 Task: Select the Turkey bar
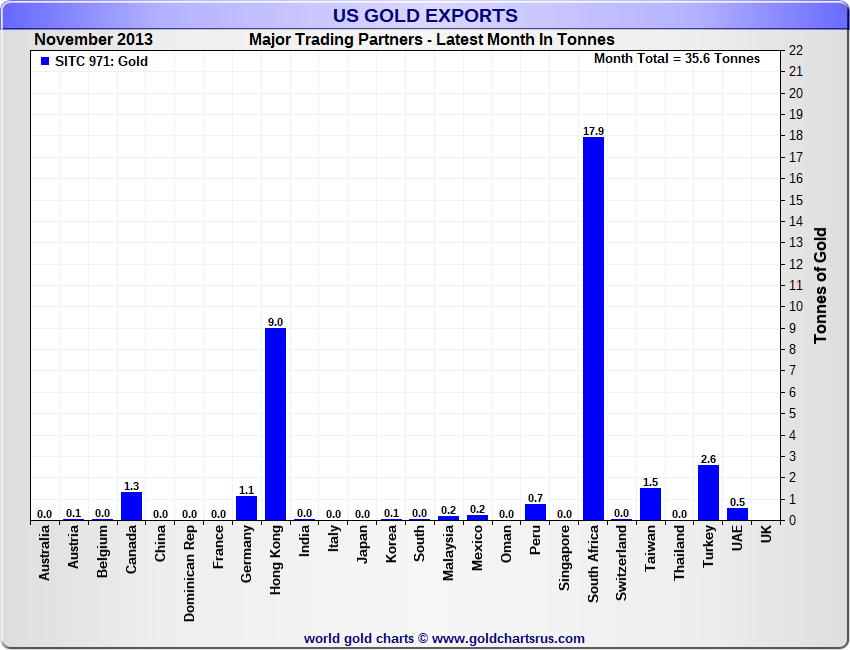click(709, 493)
